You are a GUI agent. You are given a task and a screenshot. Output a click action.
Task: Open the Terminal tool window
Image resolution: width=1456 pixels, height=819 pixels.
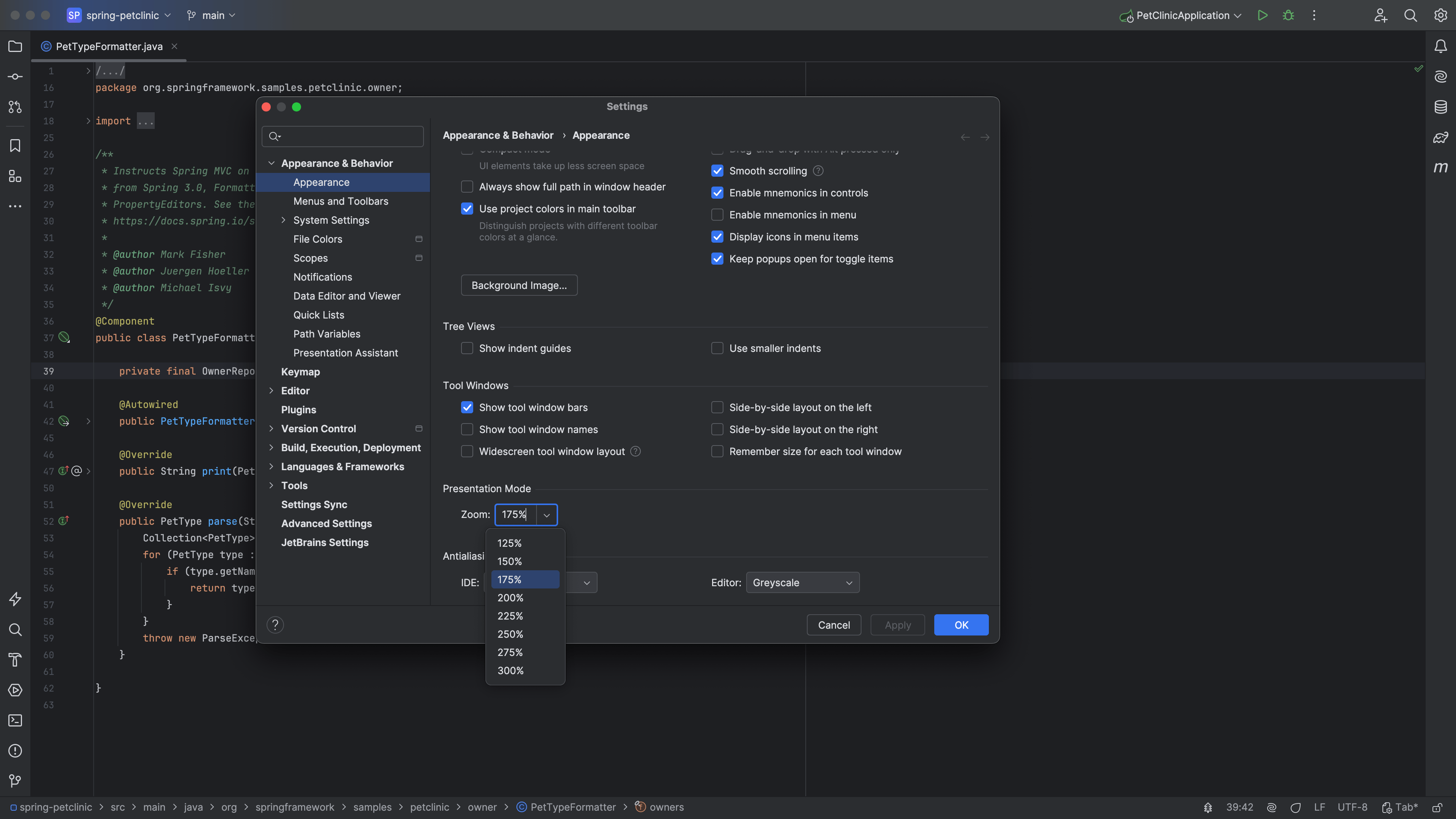[15, 720]
